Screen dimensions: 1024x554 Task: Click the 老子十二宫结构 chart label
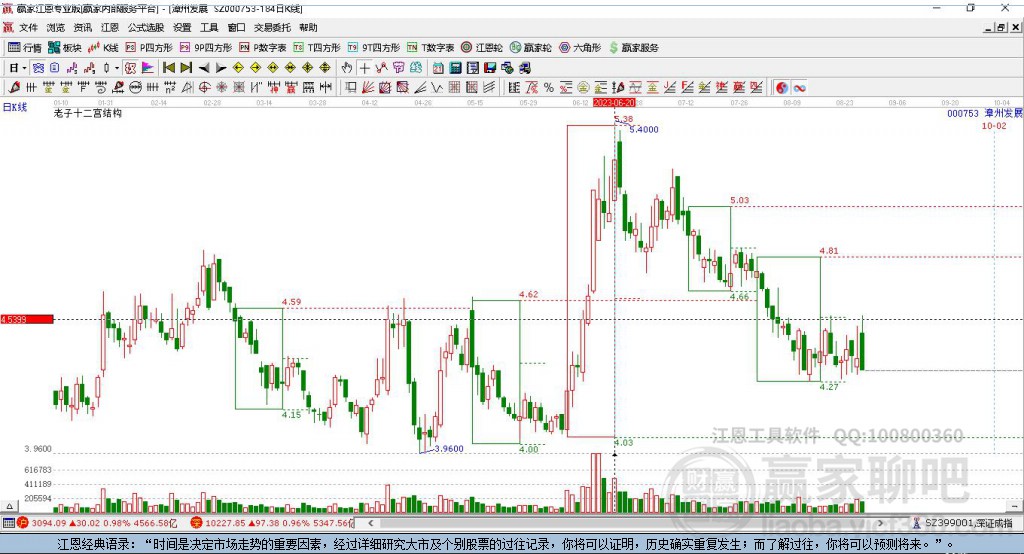tap(88, 113)
